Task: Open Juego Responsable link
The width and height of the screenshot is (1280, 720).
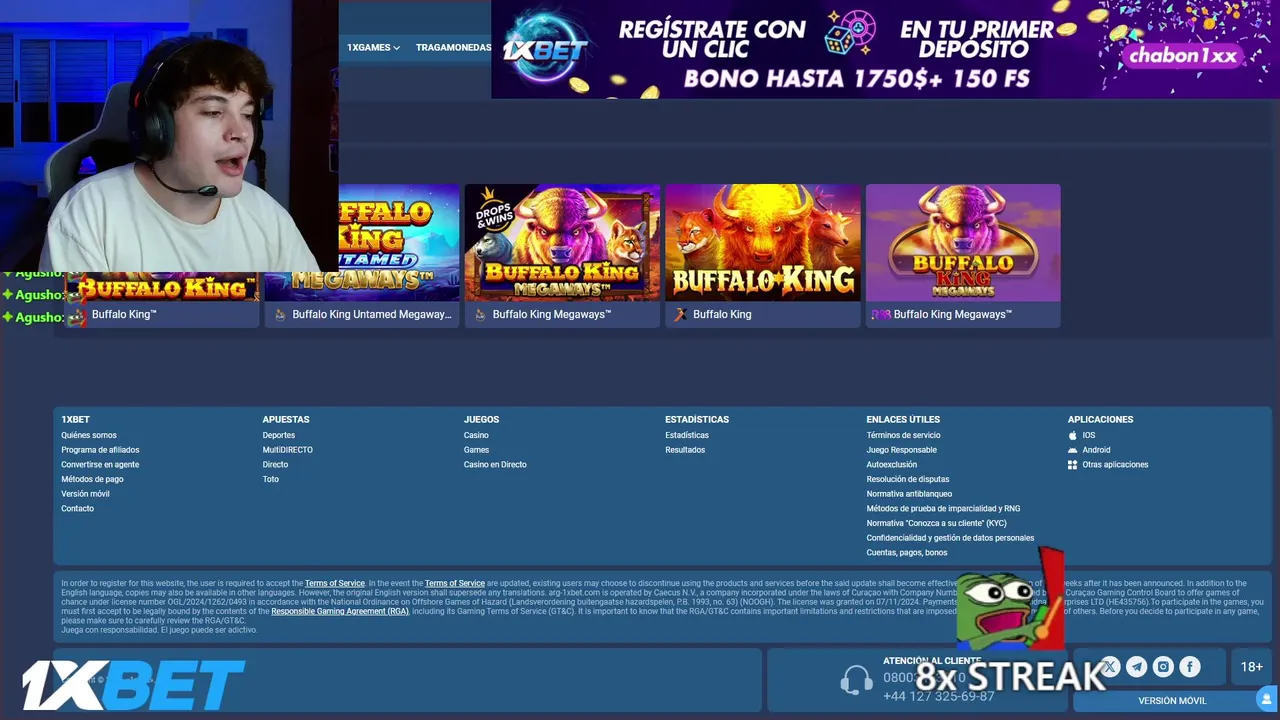Action: tap(901, 450)
